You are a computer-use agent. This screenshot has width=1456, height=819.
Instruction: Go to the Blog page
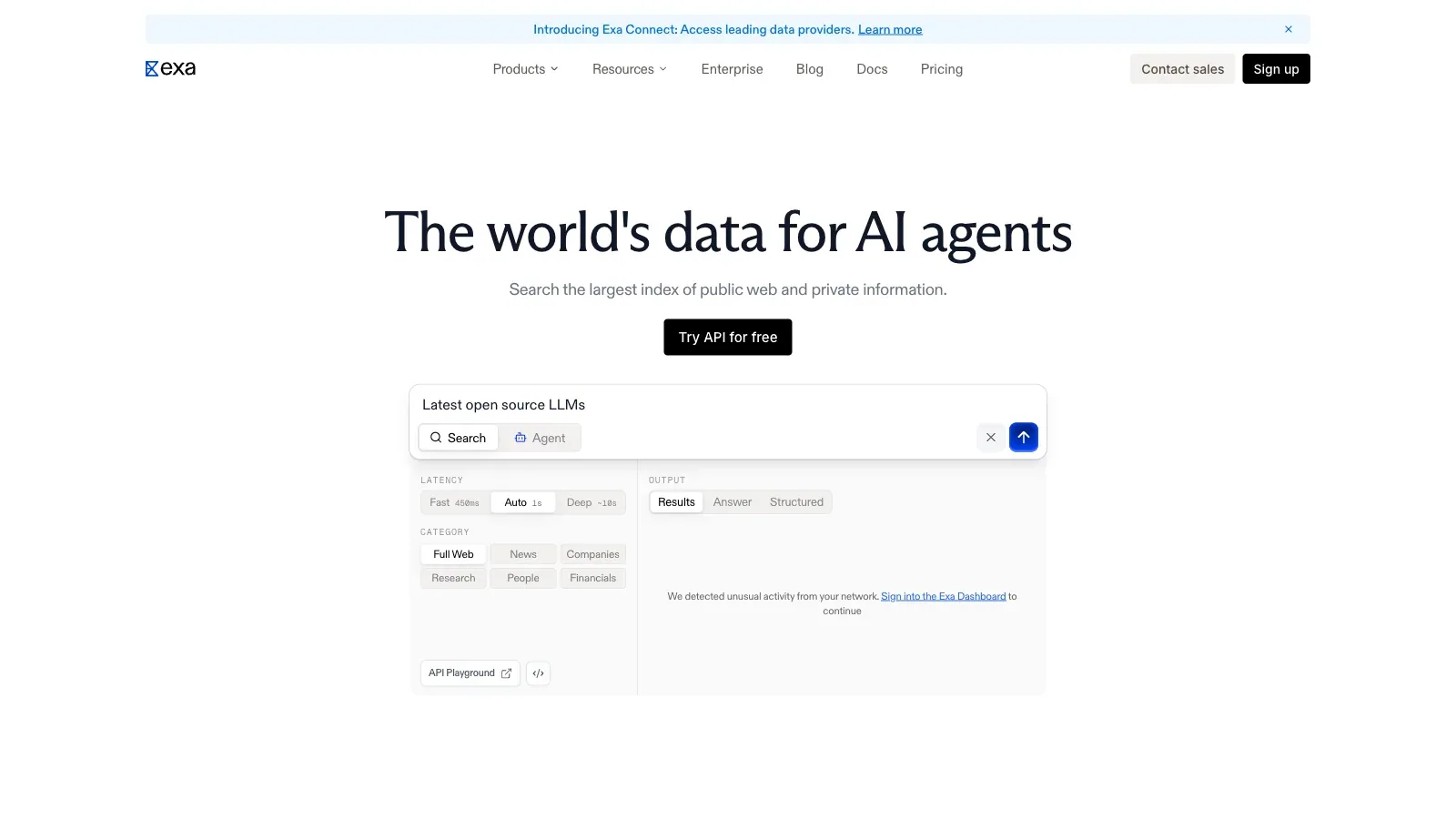[810, 69]
